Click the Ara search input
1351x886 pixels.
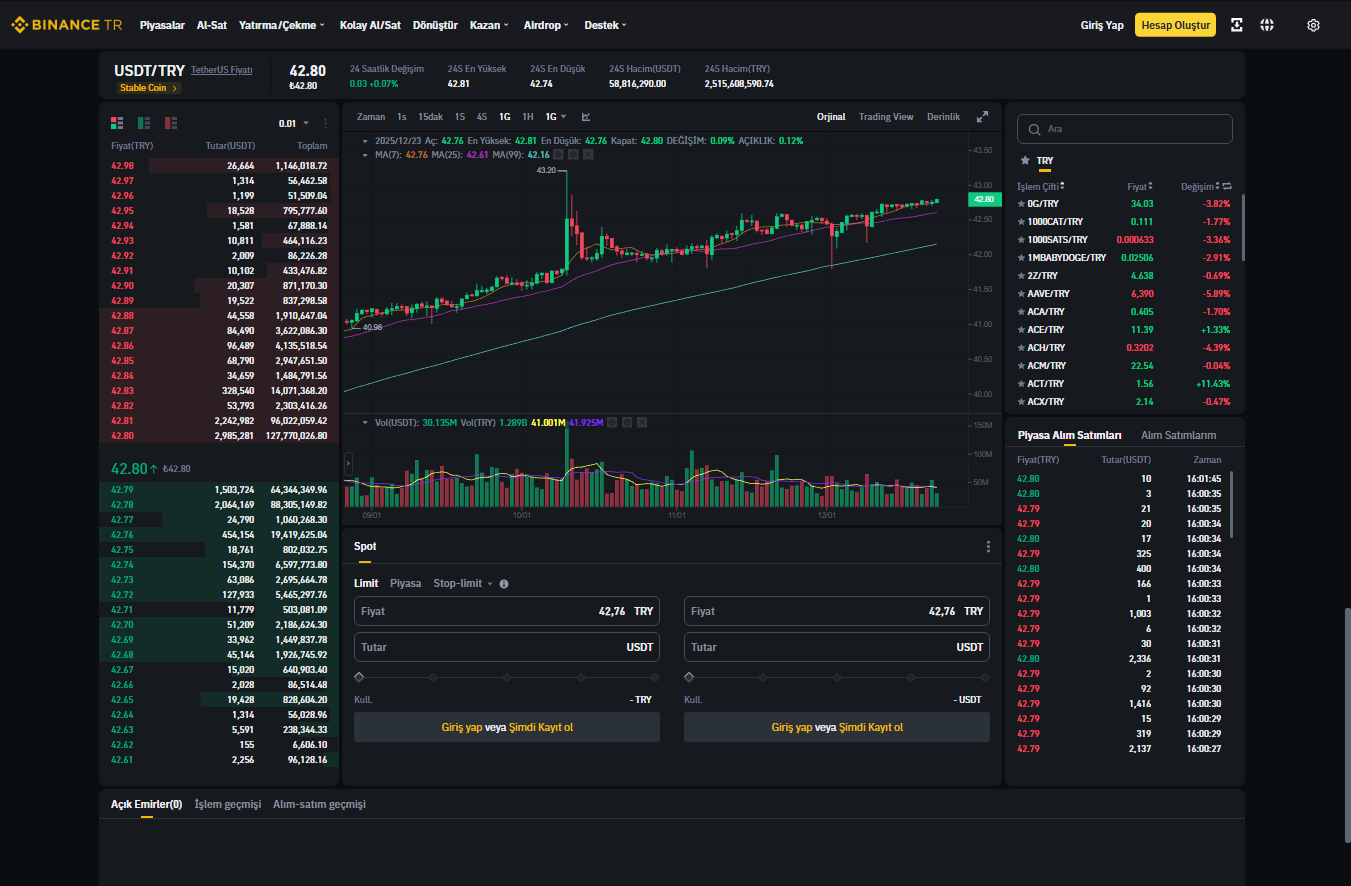1125,129
